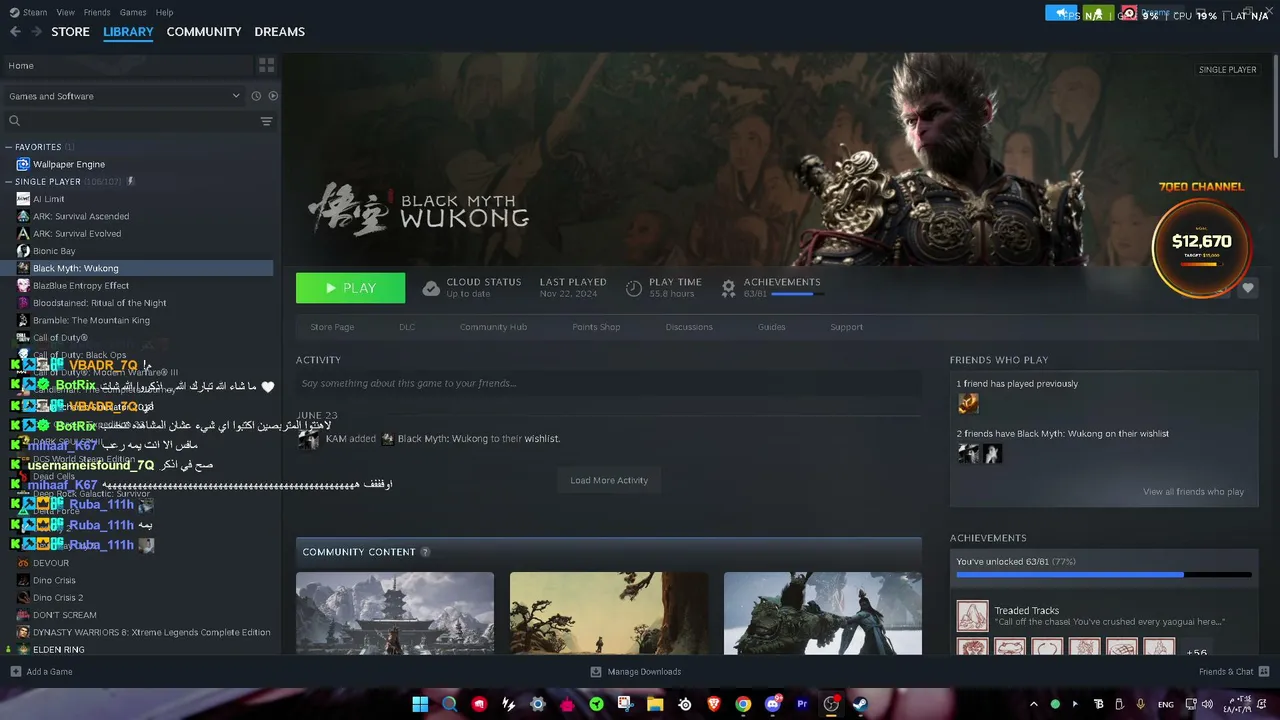Open Windows Start menu
1280x720 pixels.
click(x=420, y=704)
